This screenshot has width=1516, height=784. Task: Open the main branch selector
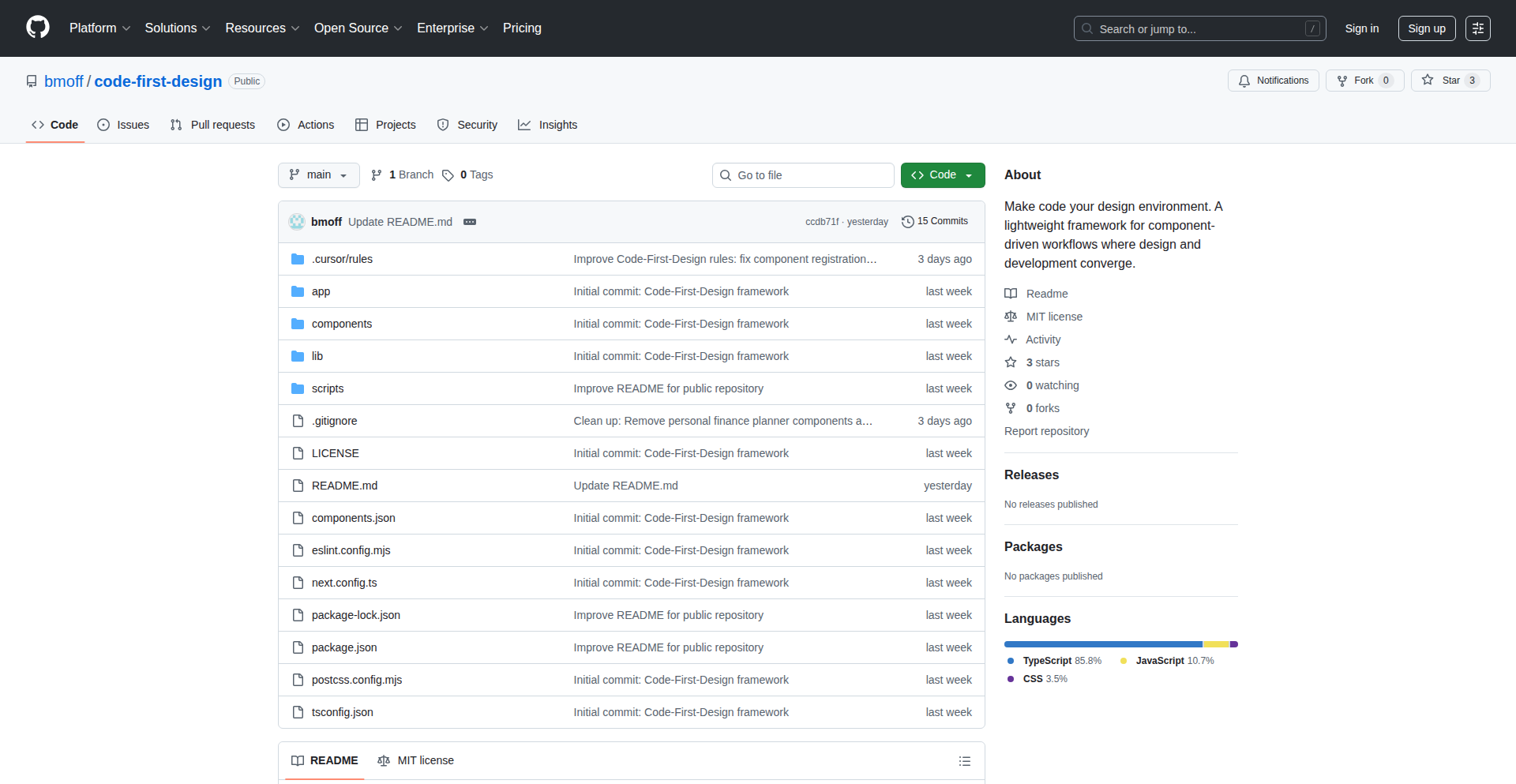pyautogui.click(x=318, y=174)
